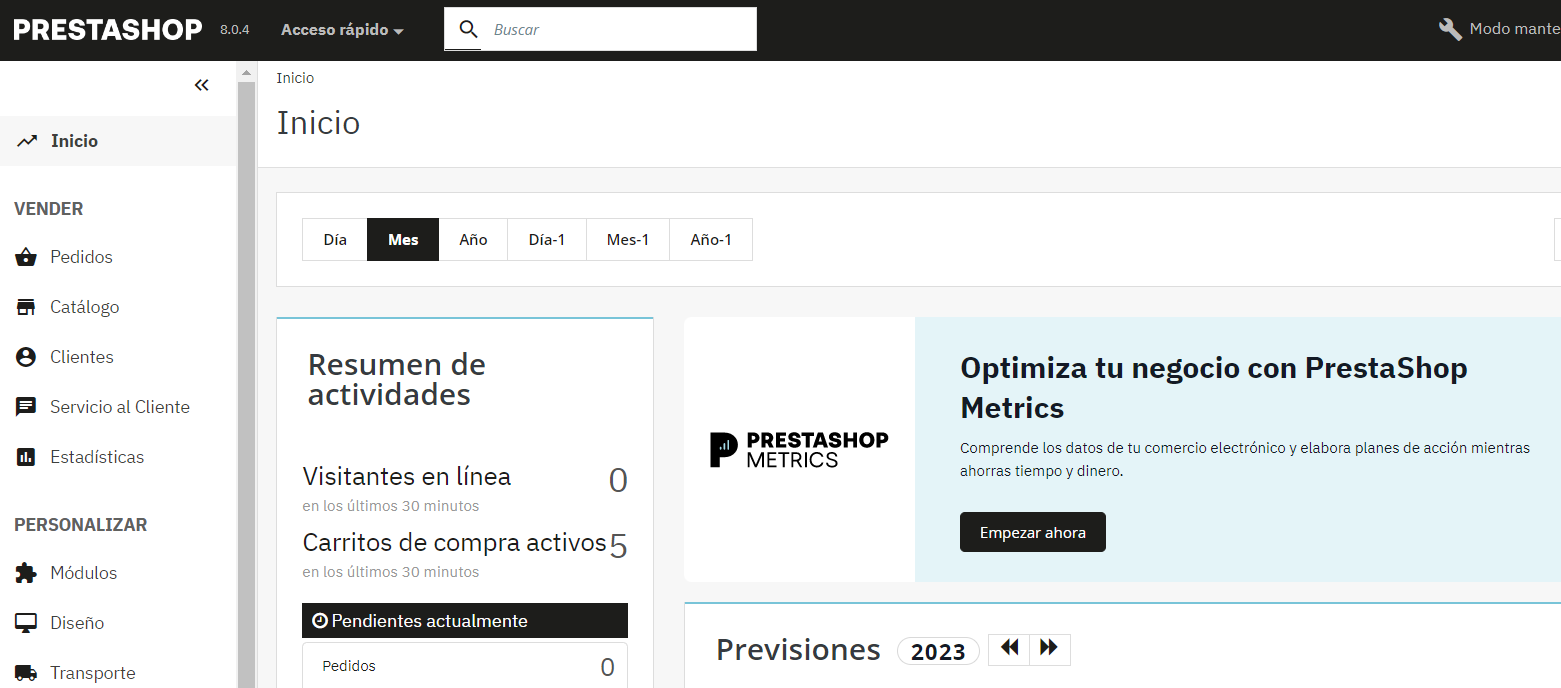Image resolution: width=1561 pixels, height=688 pixels.
Task: Click the Inicio breadcrumb link
Action: tap(295, 78)
